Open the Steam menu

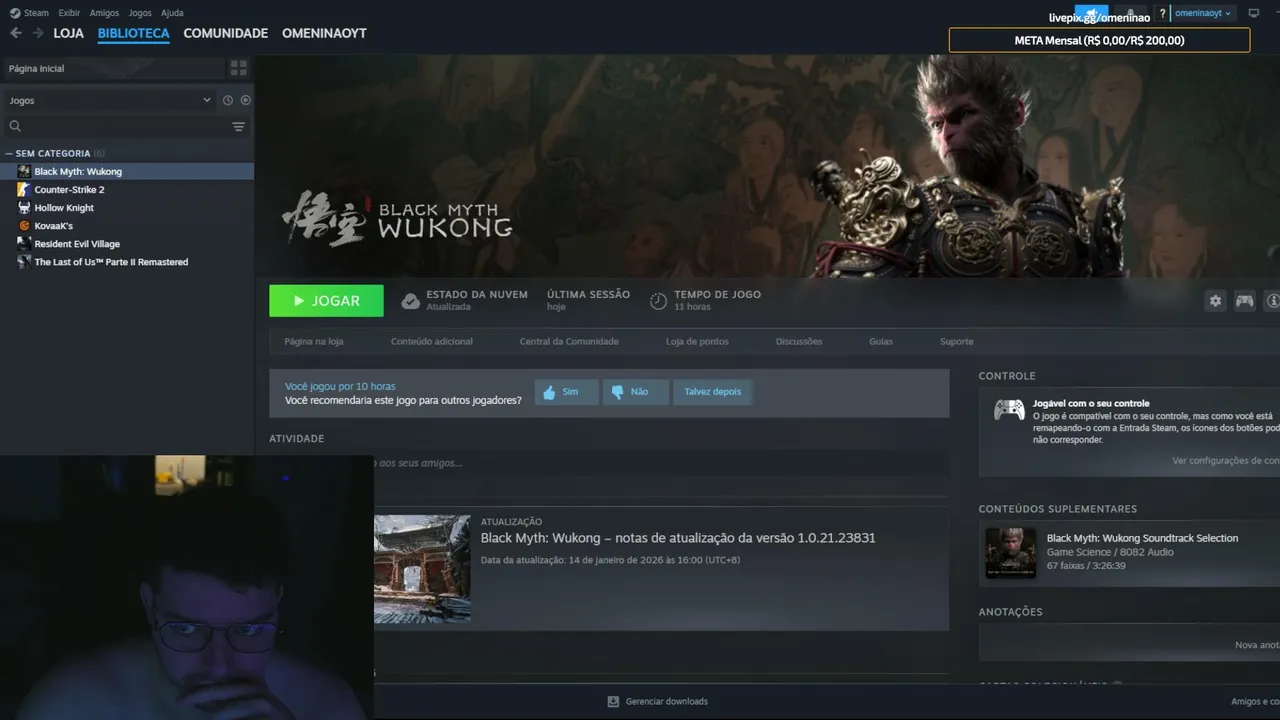pyautogui.click(x=36, y=13)
